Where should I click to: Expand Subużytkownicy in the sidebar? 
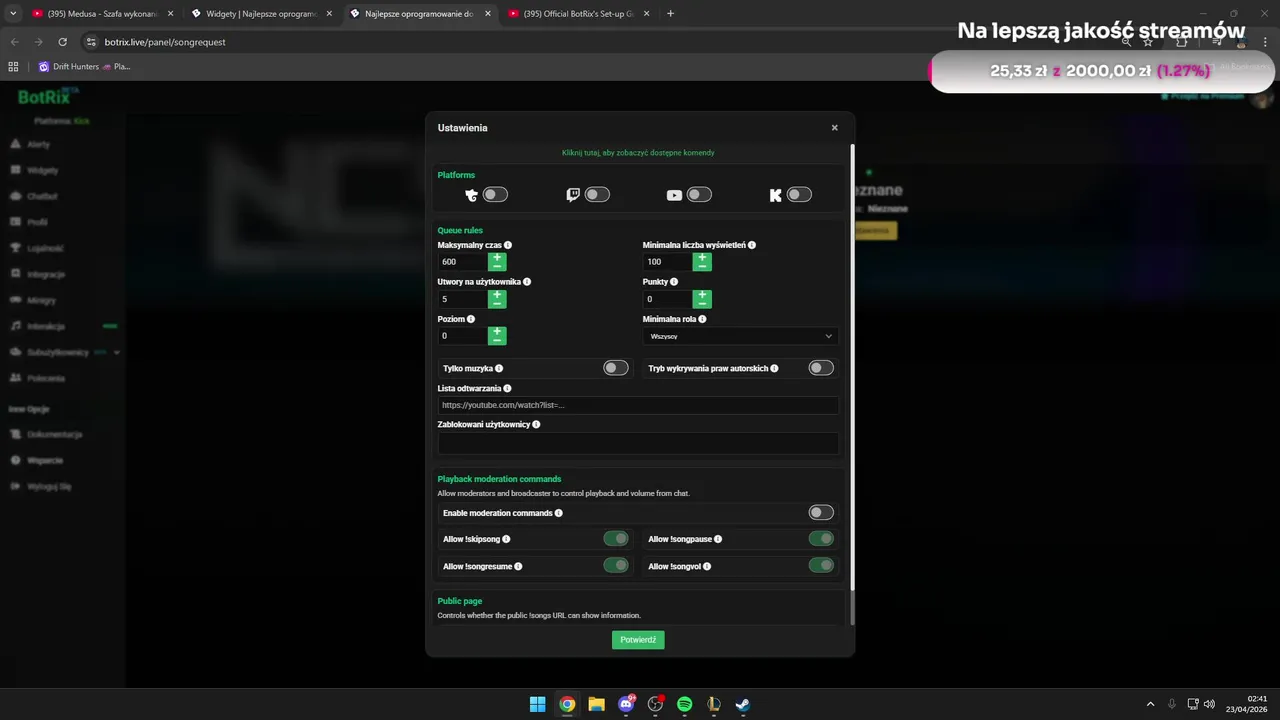[117, 352]
